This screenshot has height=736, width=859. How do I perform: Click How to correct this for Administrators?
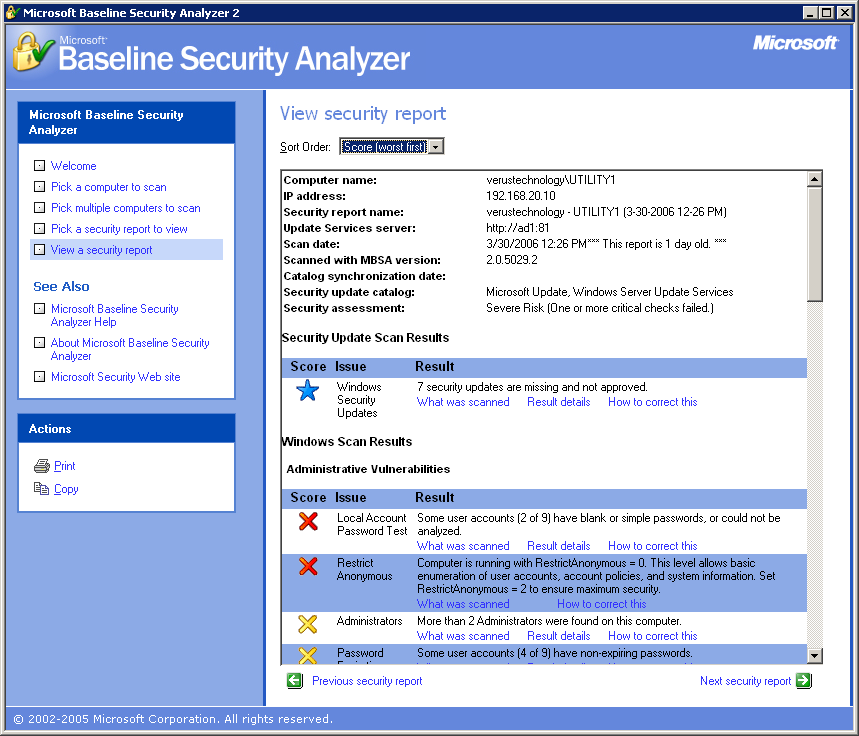coord(652,636)
